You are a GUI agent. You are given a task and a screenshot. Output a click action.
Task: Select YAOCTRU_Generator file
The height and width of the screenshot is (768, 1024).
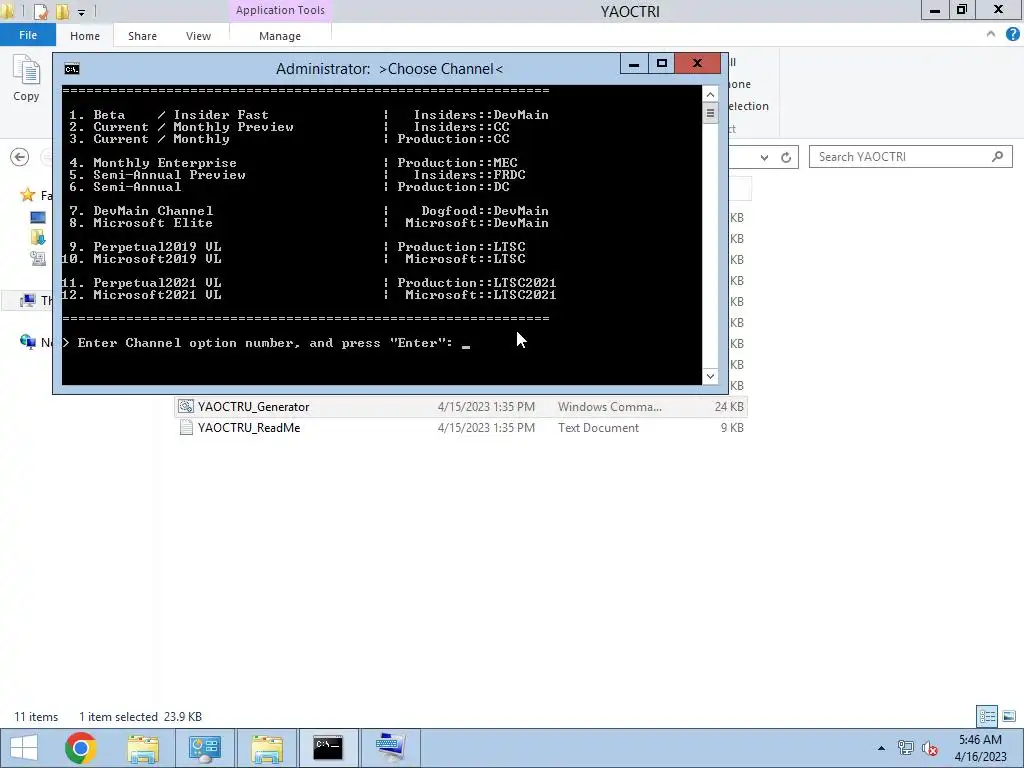pos(460,407)
